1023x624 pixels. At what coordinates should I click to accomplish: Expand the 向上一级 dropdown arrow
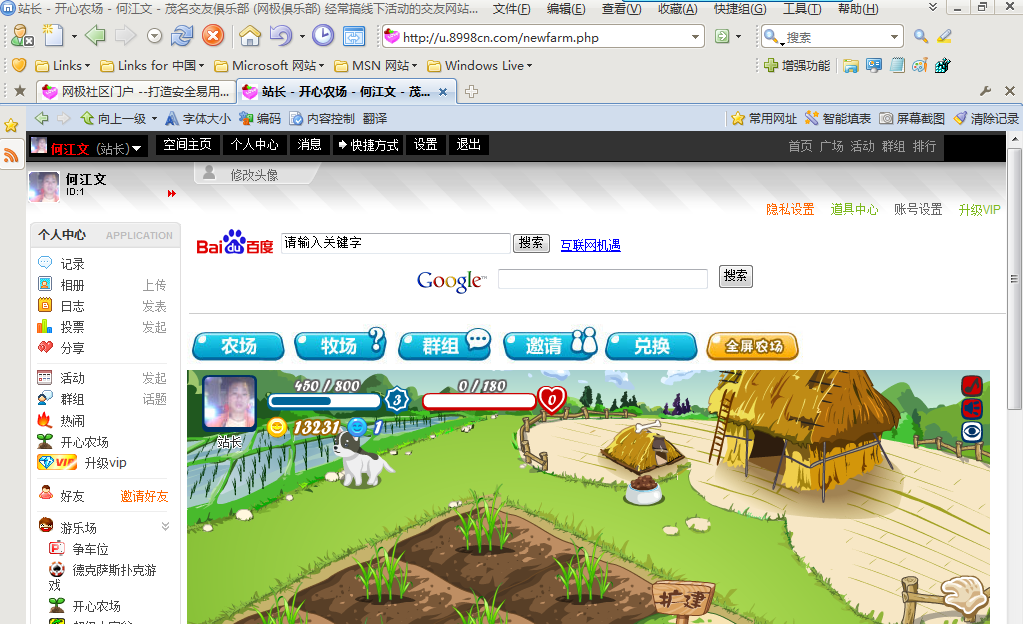155,119
